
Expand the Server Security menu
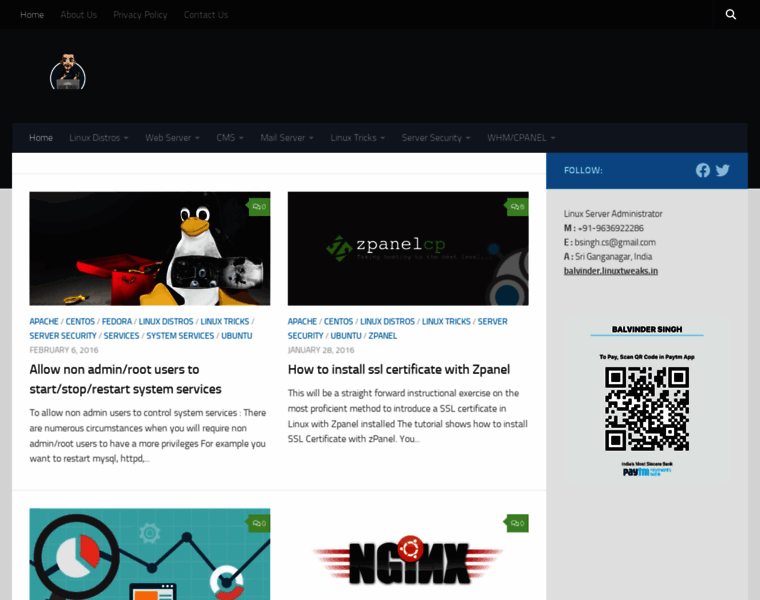[x=436, y=138]
